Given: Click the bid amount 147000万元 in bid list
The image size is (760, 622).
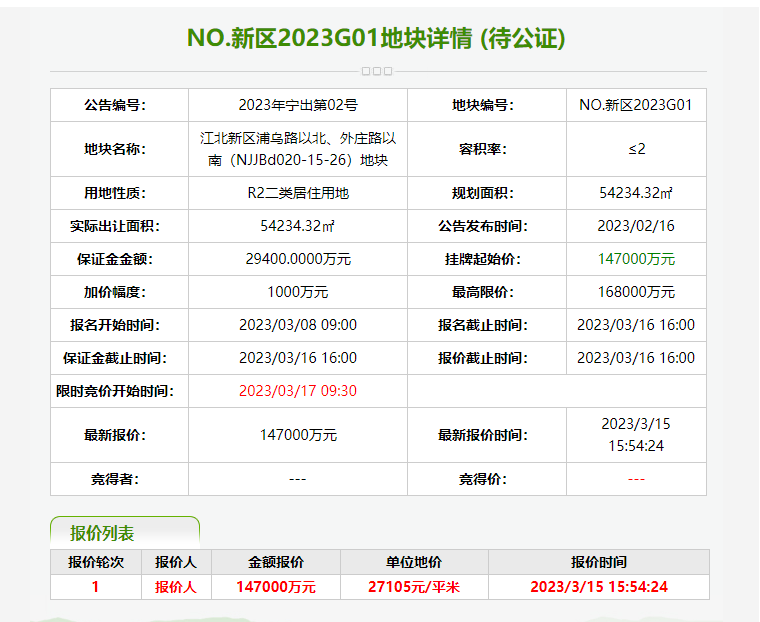Looking at the screenshot, I should [x=275, y=587].
